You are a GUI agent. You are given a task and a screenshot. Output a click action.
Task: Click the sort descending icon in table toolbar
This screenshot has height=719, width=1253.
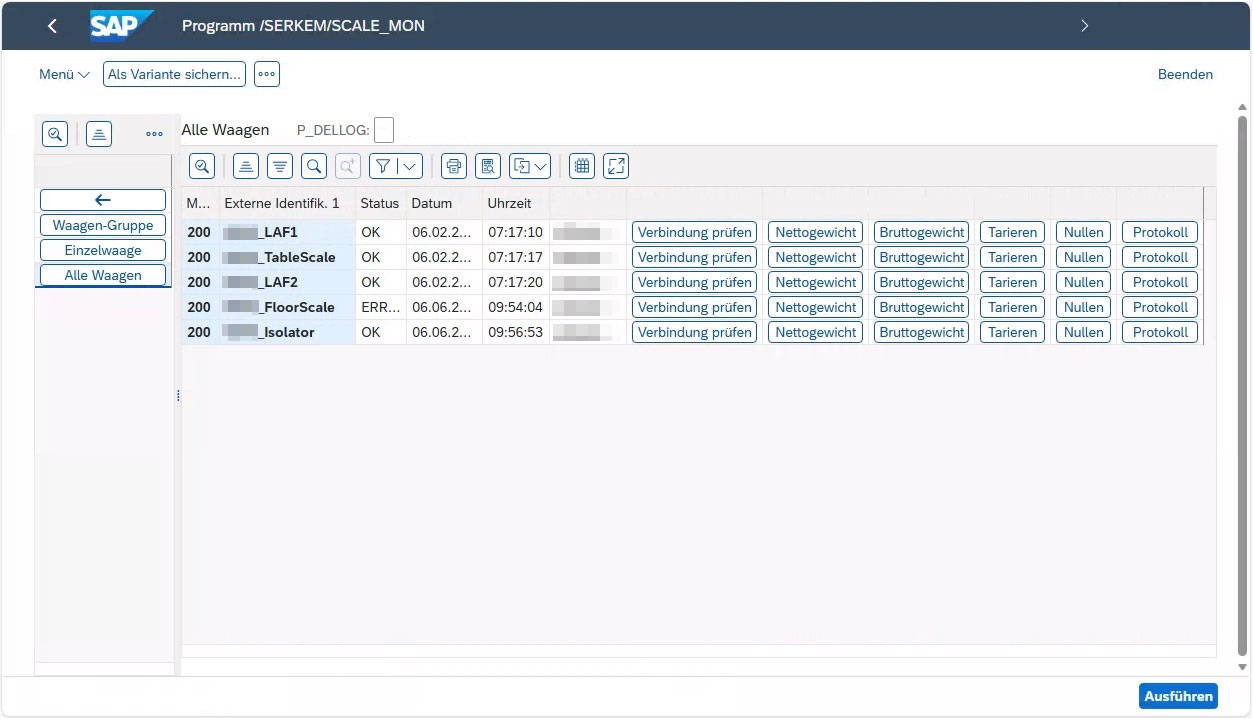(280, 166)
